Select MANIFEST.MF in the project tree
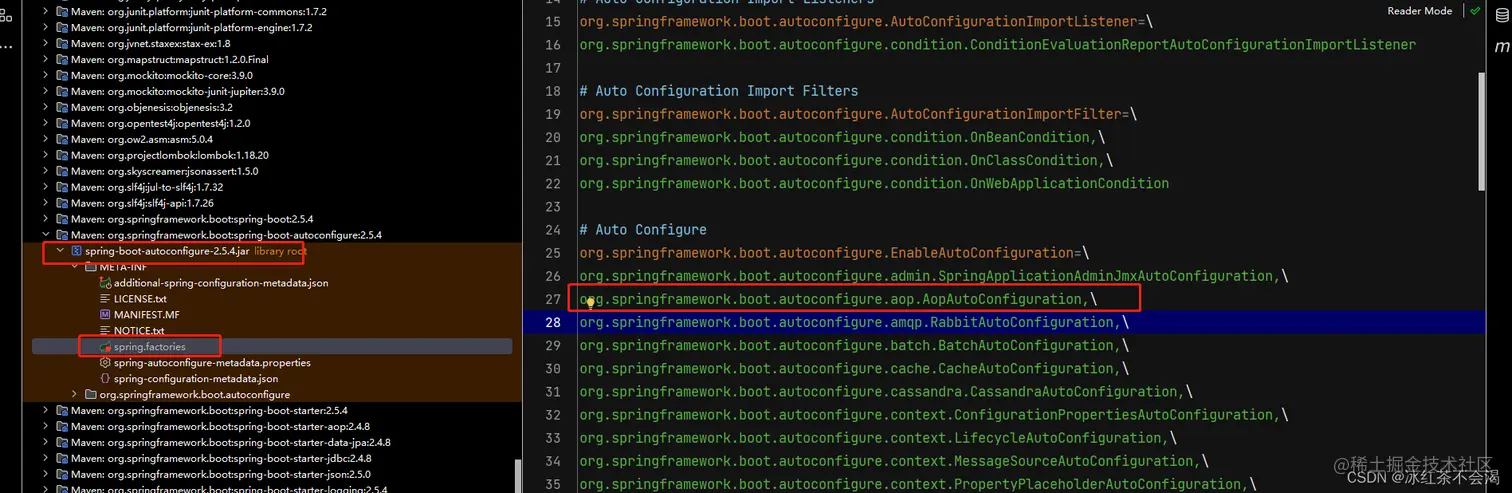 click(147, 314)
